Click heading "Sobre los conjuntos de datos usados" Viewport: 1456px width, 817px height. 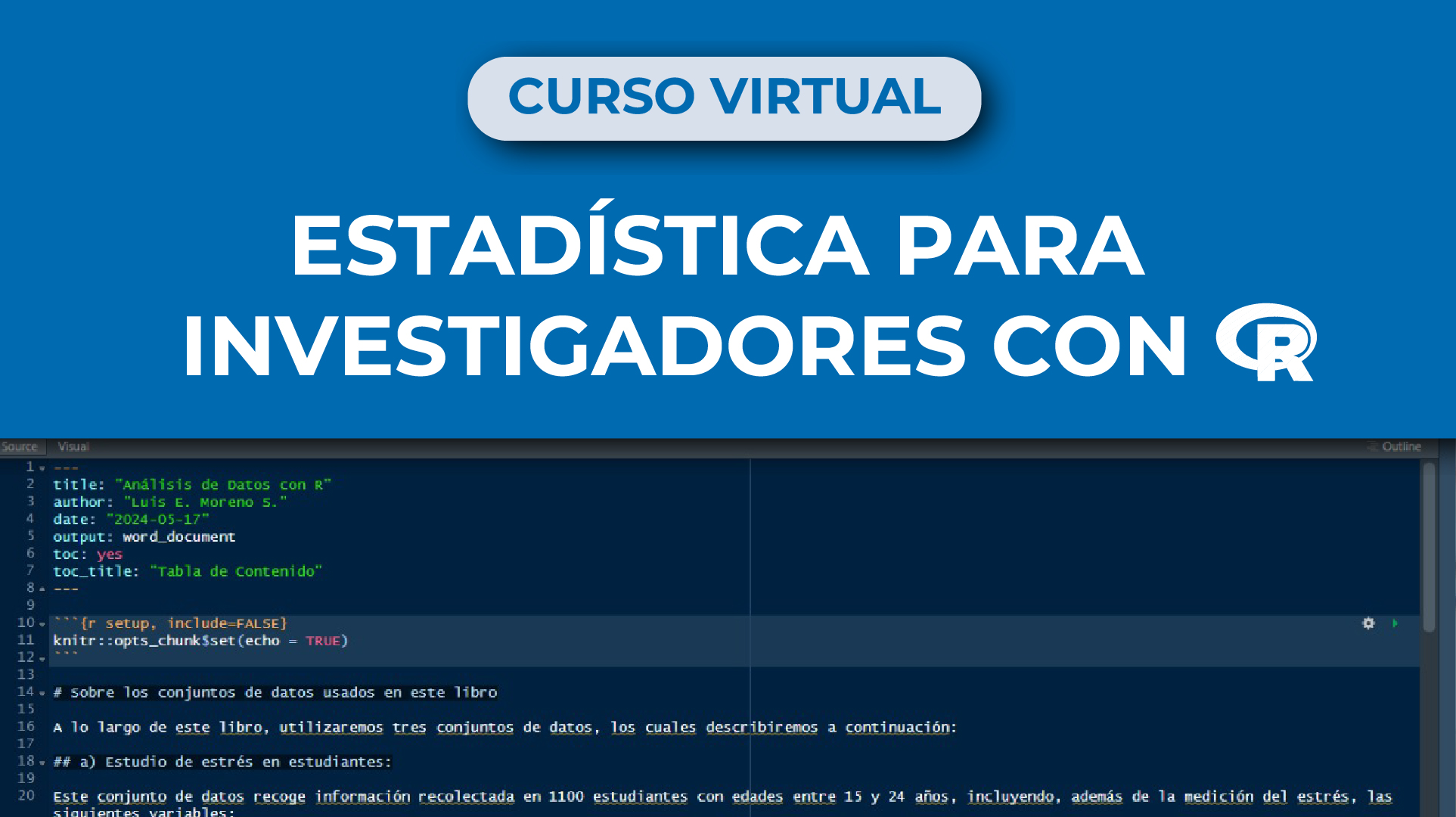[x=275, y=693]
